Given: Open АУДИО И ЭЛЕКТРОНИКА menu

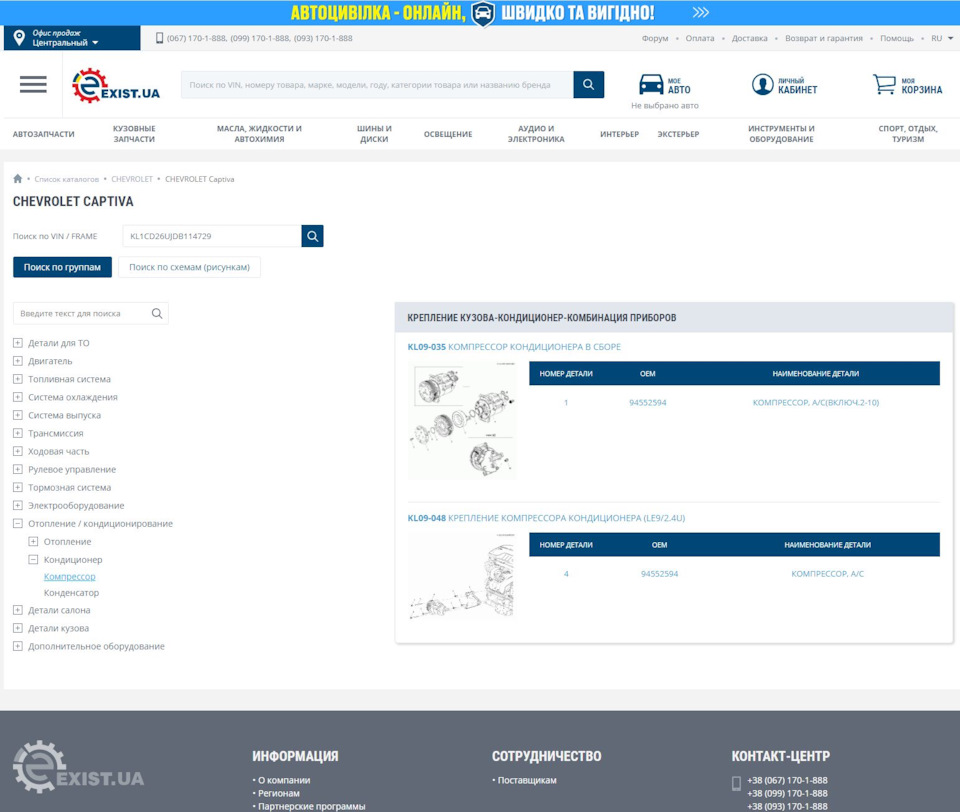Looking at the screenshot, I should click(536, 134).
